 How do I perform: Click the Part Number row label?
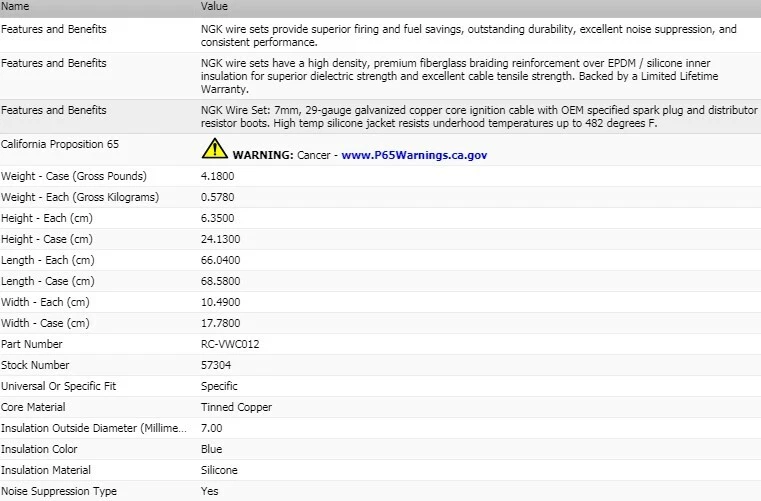pyautogui.click(x=32, y=344)
